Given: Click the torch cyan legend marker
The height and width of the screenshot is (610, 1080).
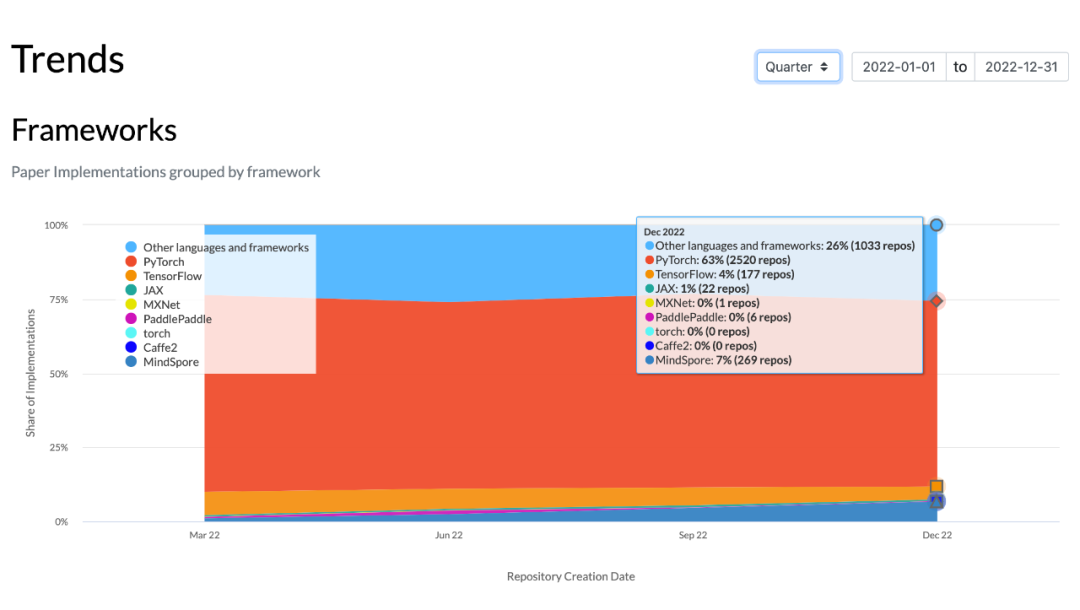Looking at the screenshot, I should click(x=131, y=333).
